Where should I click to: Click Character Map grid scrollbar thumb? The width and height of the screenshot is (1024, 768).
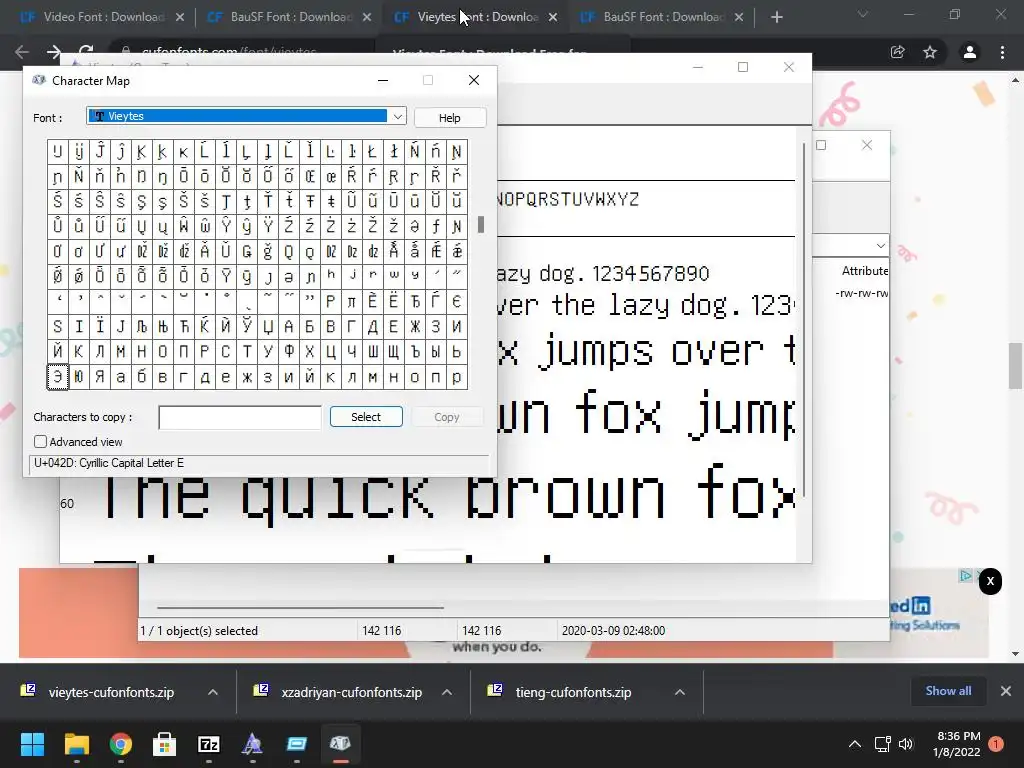click(x=481, y=225)
